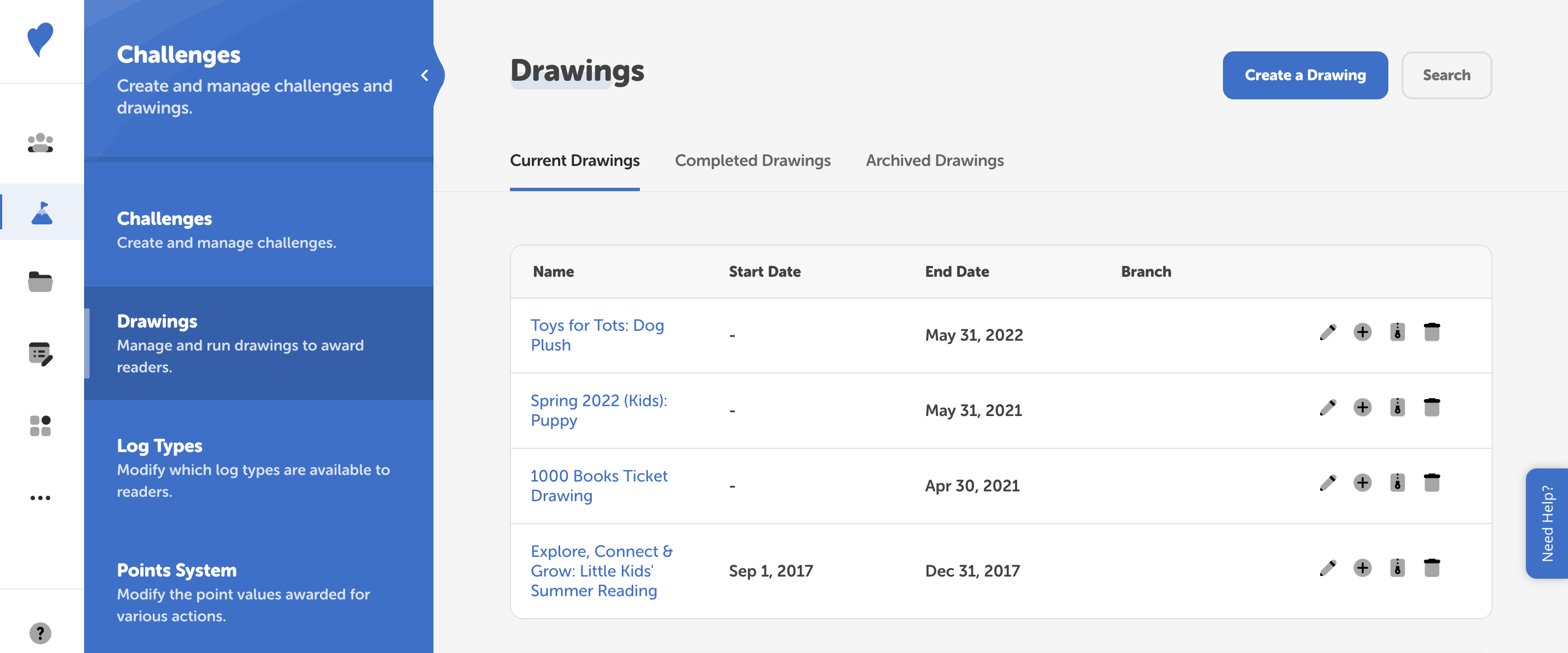The height and width of the screenshot is (653, 1568).
Task: Delete the 1000 Books Ticket Drawing
Action: click(x=1432, y=484)
